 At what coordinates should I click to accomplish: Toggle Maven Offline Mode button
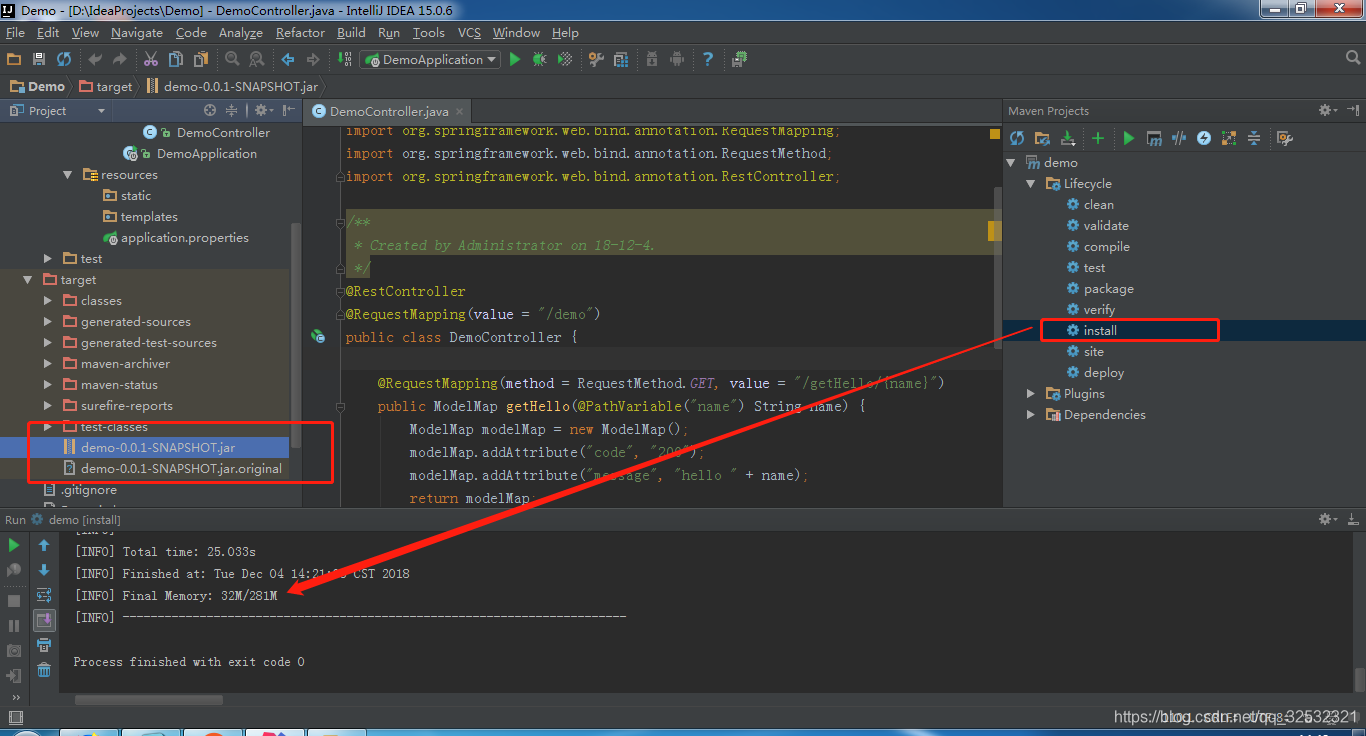point(1179,138)
